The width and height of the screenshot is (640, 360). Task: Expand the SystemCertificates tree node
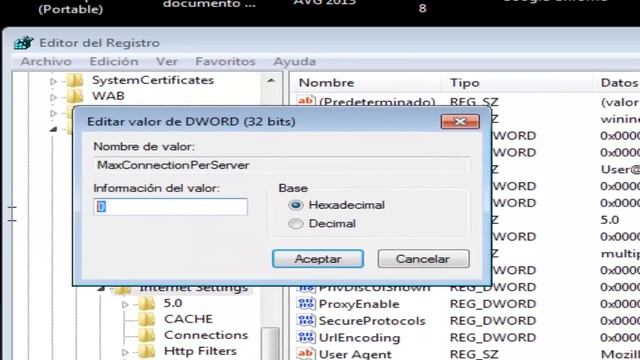point(53,82)
